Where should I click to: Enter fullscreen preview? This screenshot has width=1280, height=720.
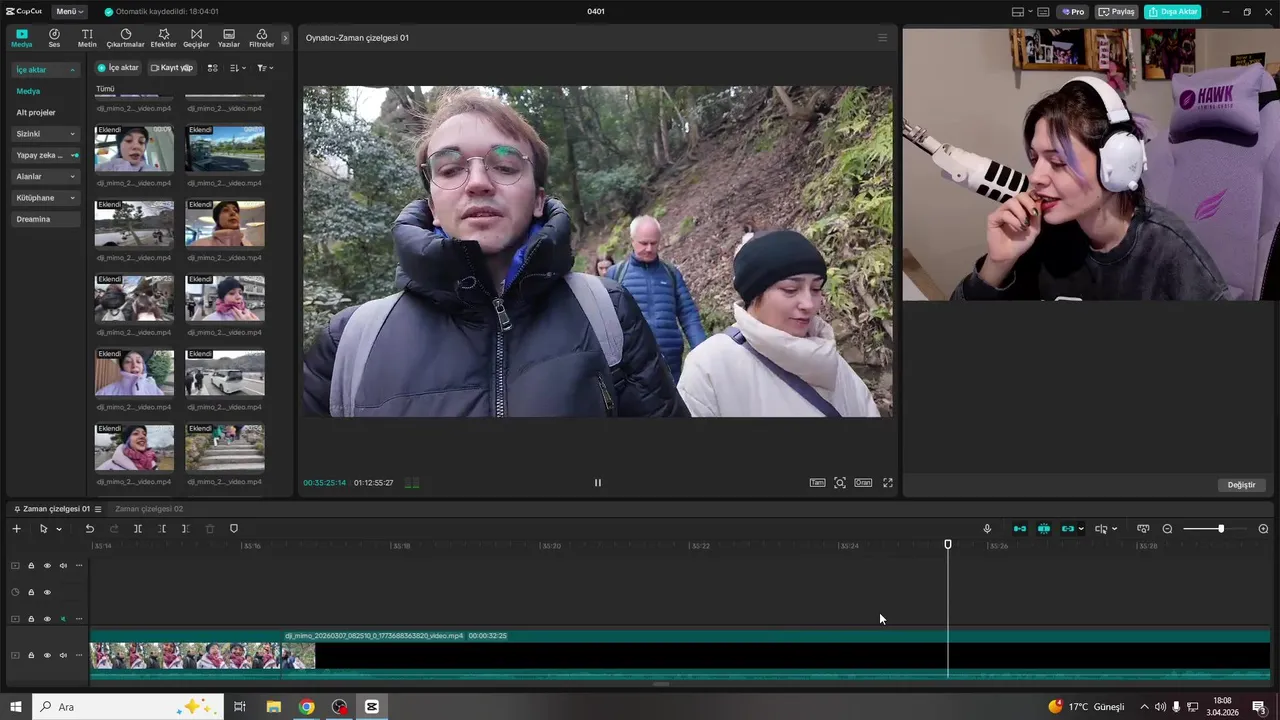[x=887, y=483]
